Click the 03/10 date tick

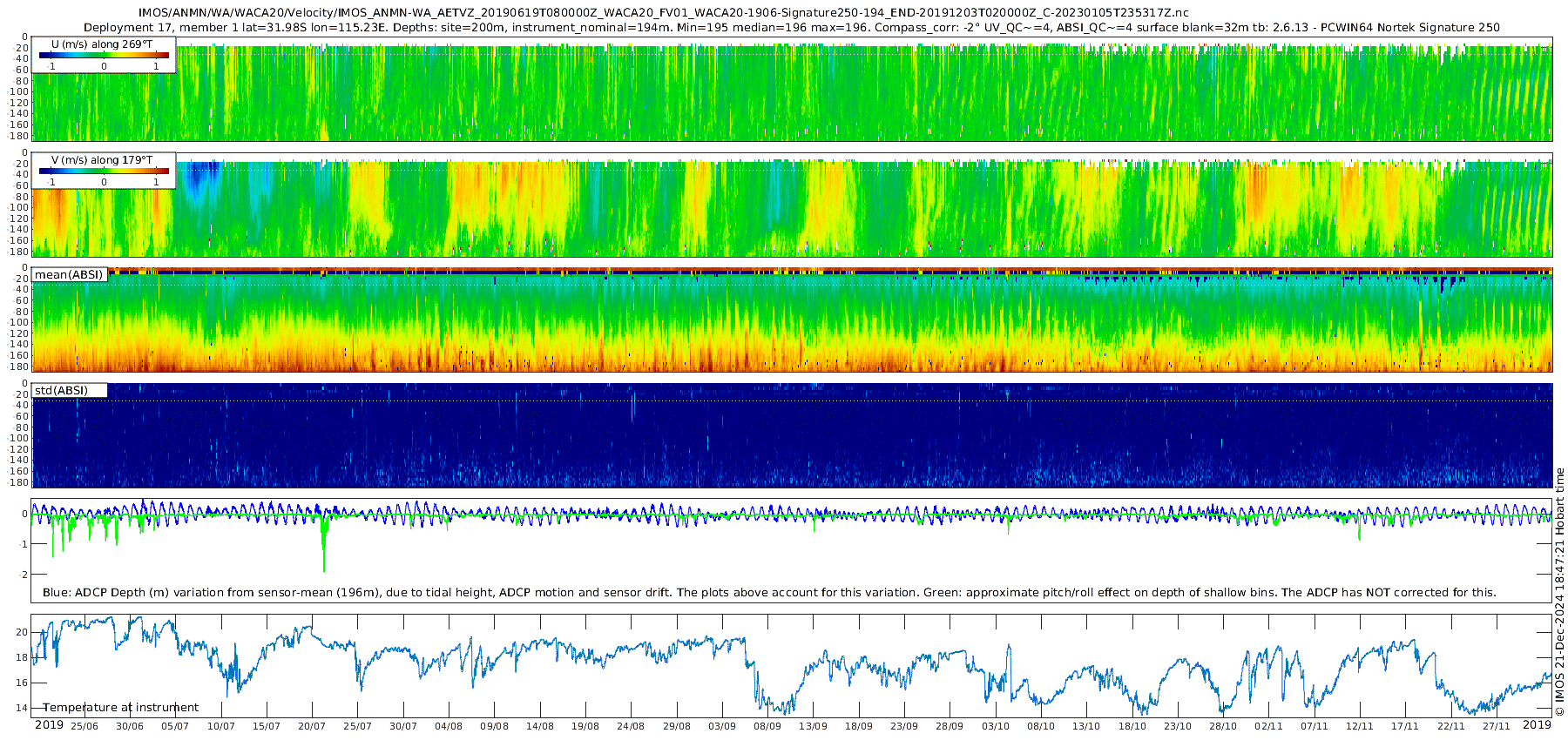996,726
